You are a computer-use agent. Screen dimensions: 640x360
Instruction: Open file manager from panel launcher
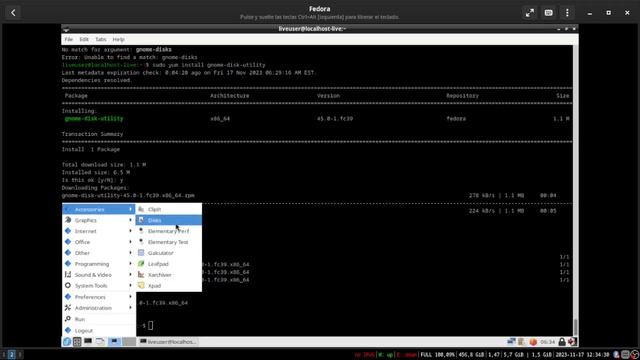coord(100,342)
